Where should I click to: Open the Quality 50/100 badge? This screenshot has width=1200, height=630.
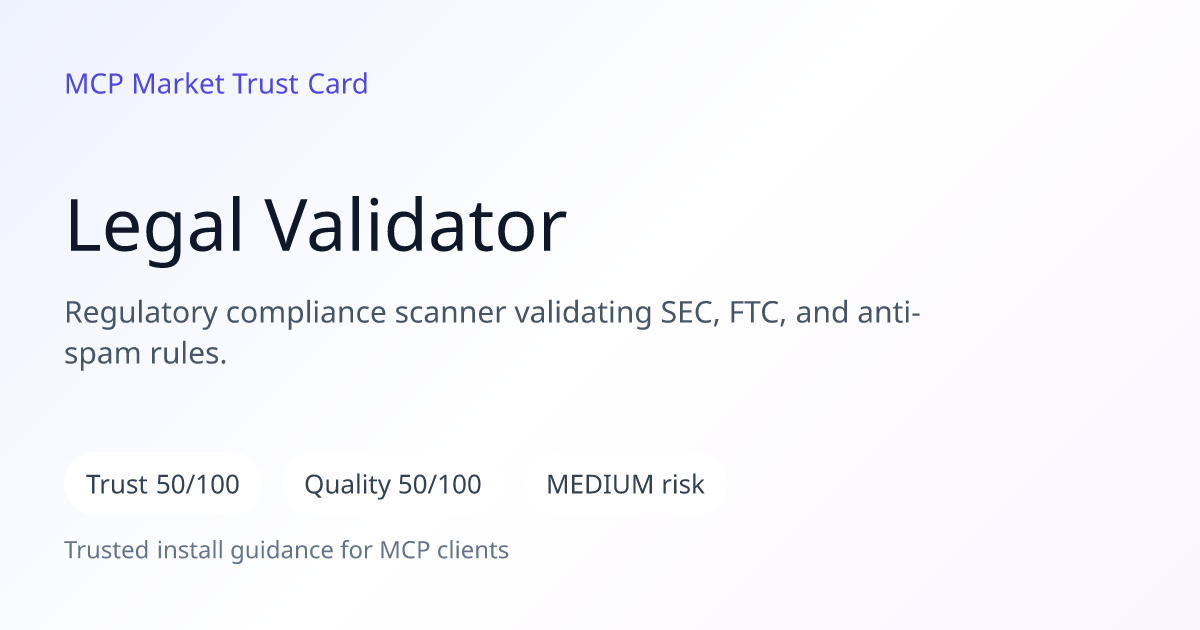point(393,485)
